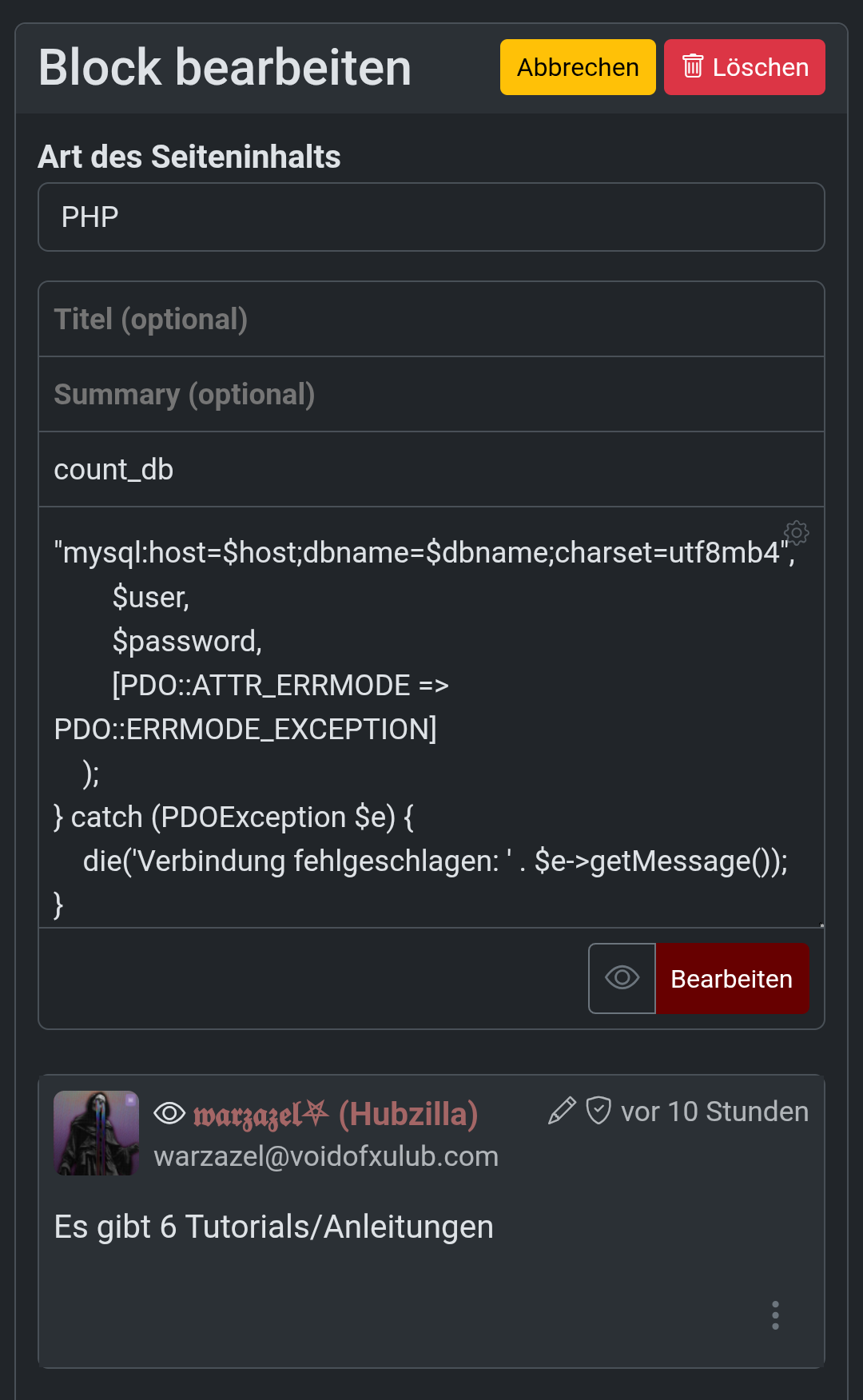
Task: Click the resize handle of the code text area
Action: [821, 925]
